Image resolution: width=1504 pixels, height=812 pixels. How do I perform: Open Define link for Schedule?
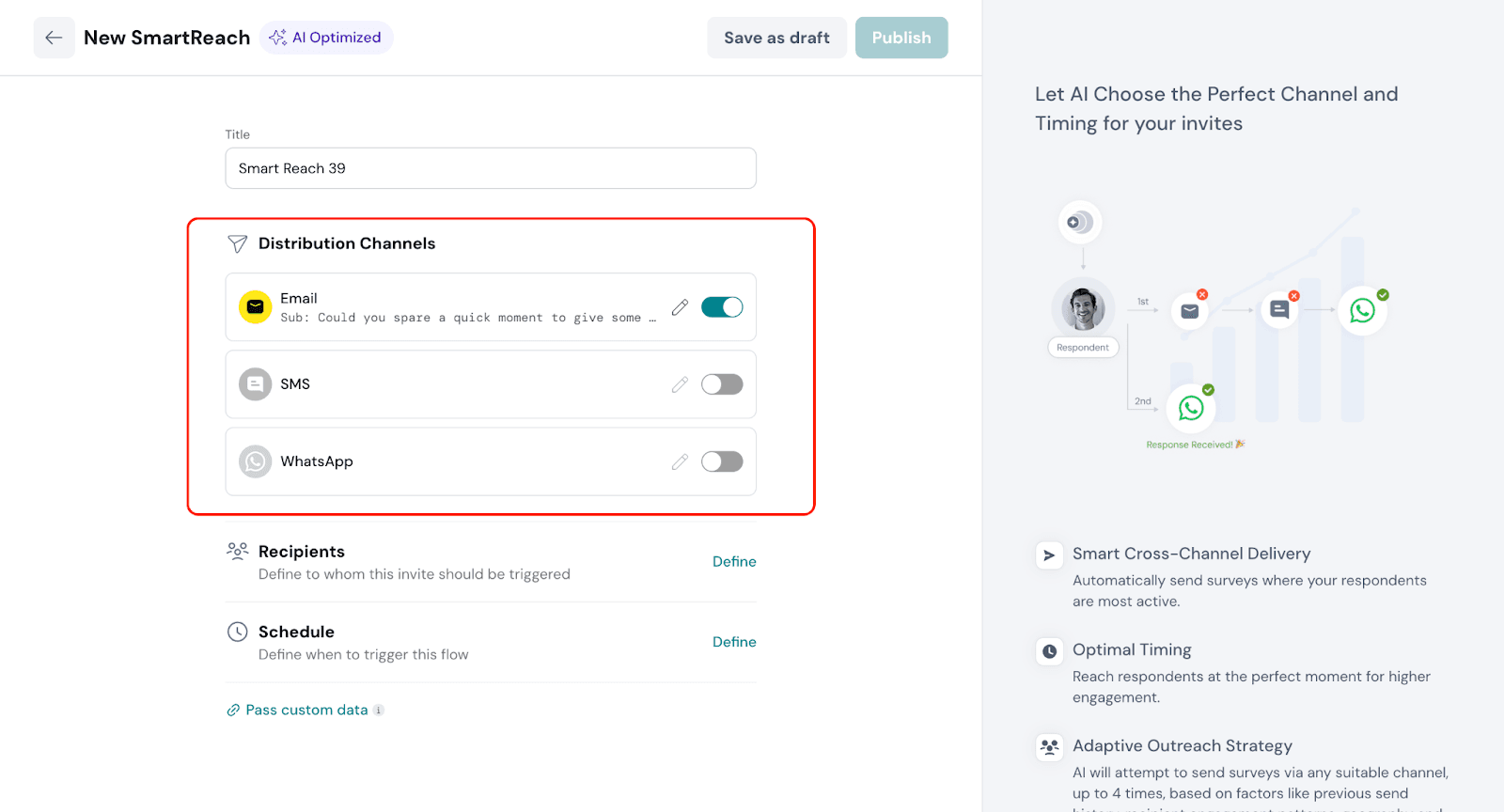pyautogui.click(x=734, y=642)
